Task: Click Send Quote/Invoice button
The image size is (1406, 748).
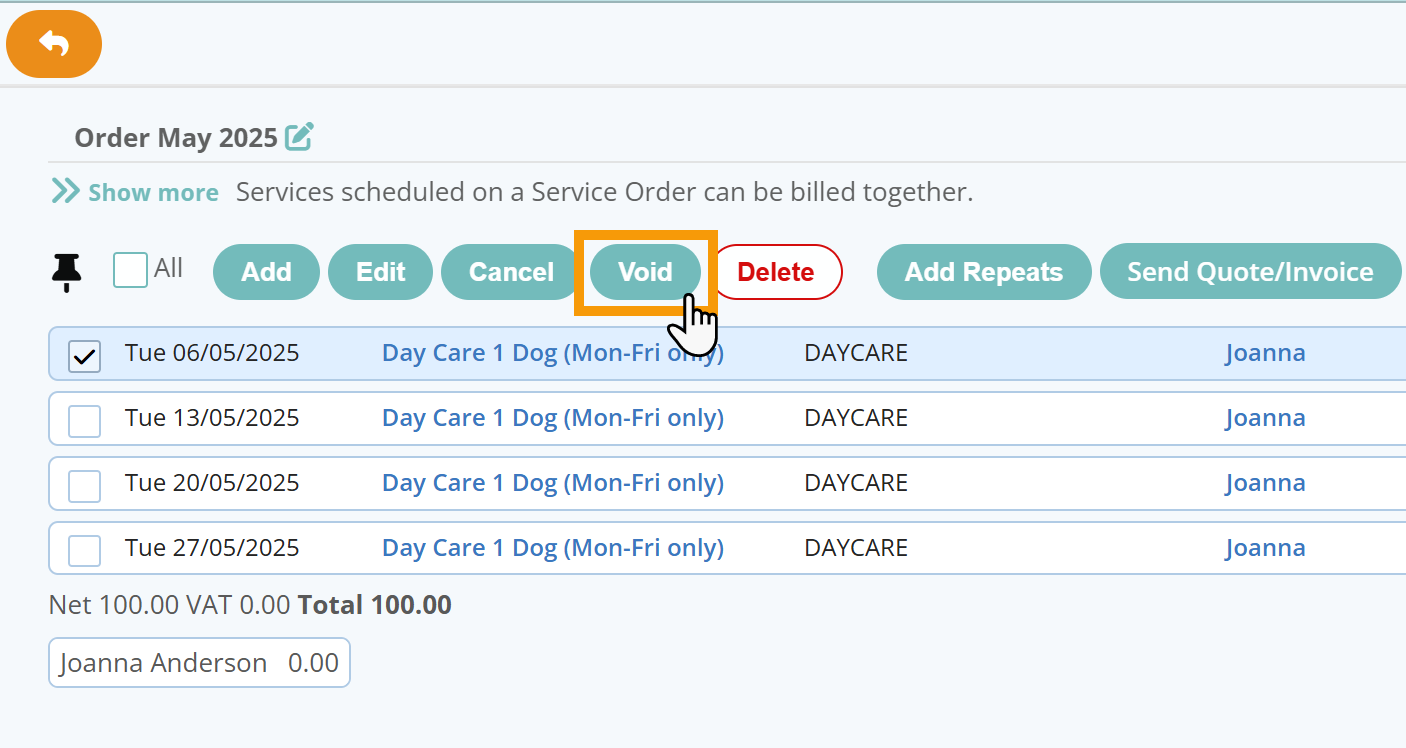Action: [1250, 272]
